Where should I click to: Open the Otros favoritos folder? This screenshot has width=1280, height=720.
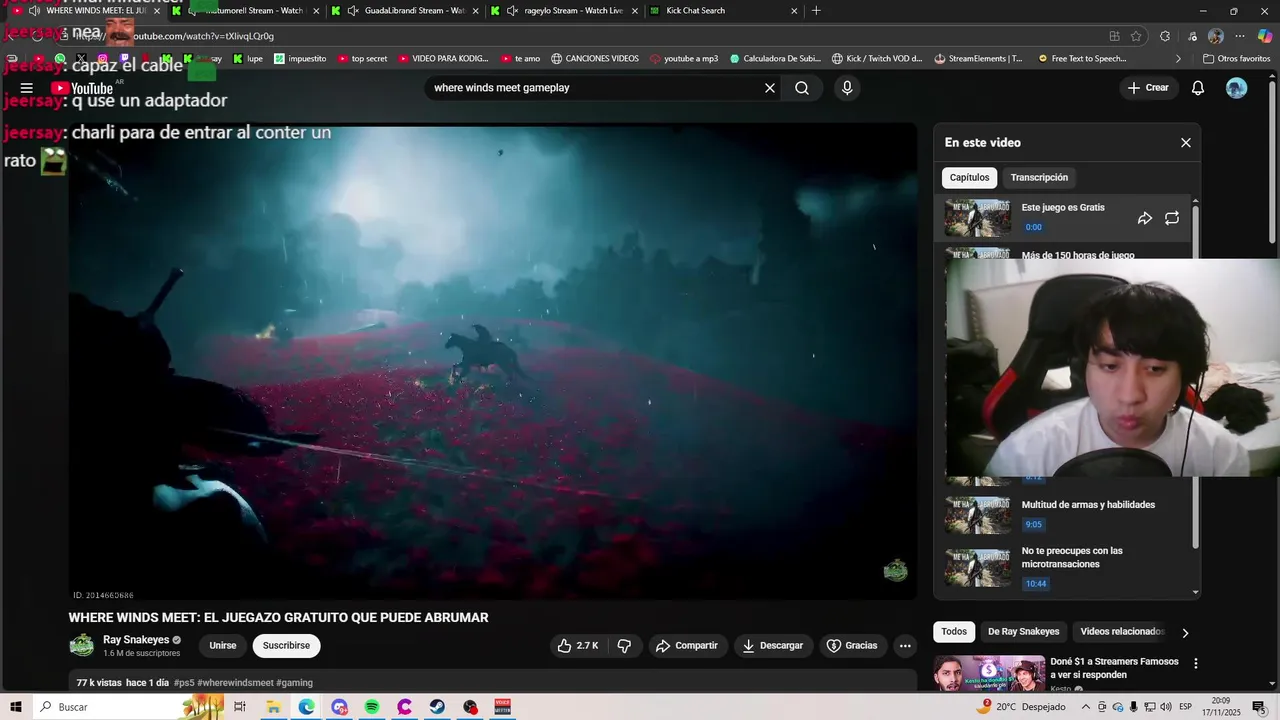pyautogui.click(x=1236, y=59)
